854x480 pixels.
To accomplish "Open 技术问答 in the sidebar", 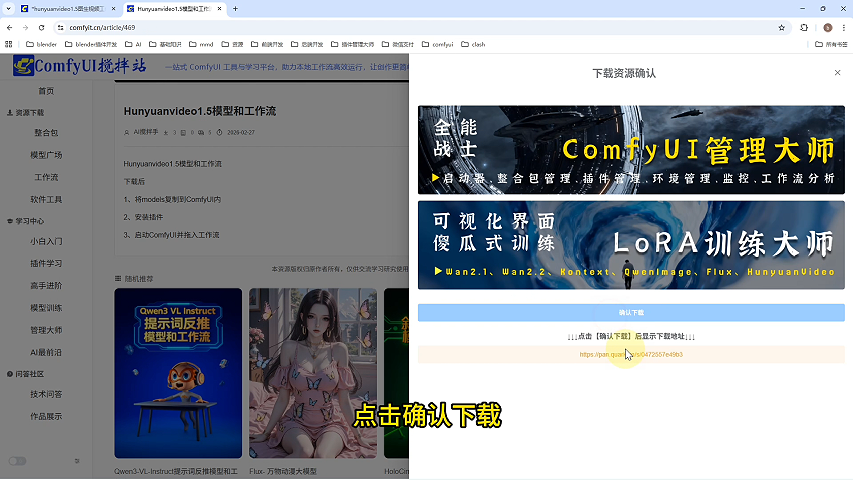I will point(46,394).
